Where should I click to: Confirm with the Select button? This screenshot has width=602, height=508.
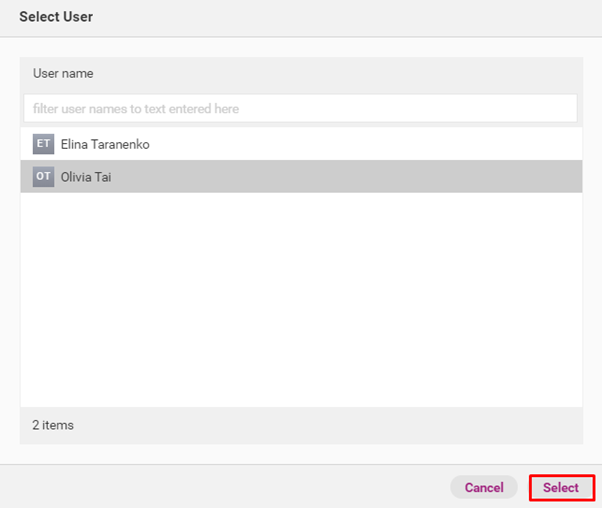[561, 487]
